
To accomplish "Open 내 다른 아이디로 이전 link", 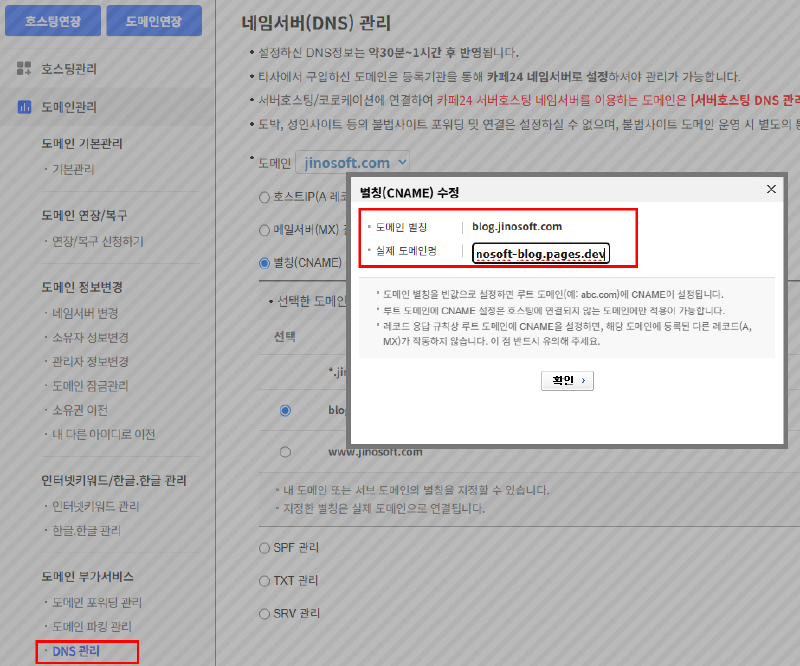I will click(x=104, y=434).
